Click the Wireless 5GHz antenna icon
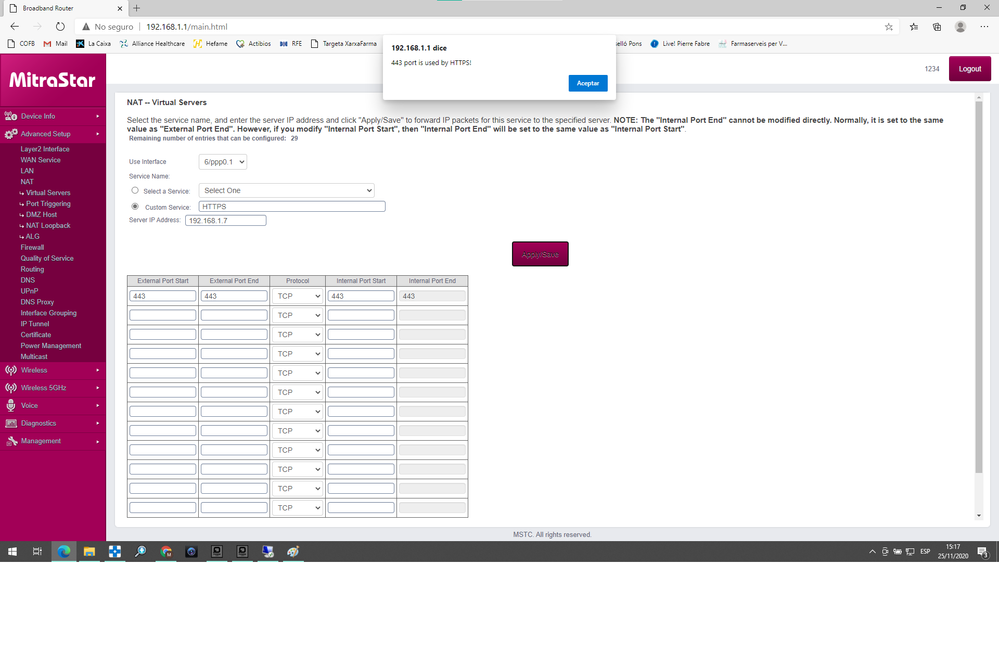 point(11,388)
